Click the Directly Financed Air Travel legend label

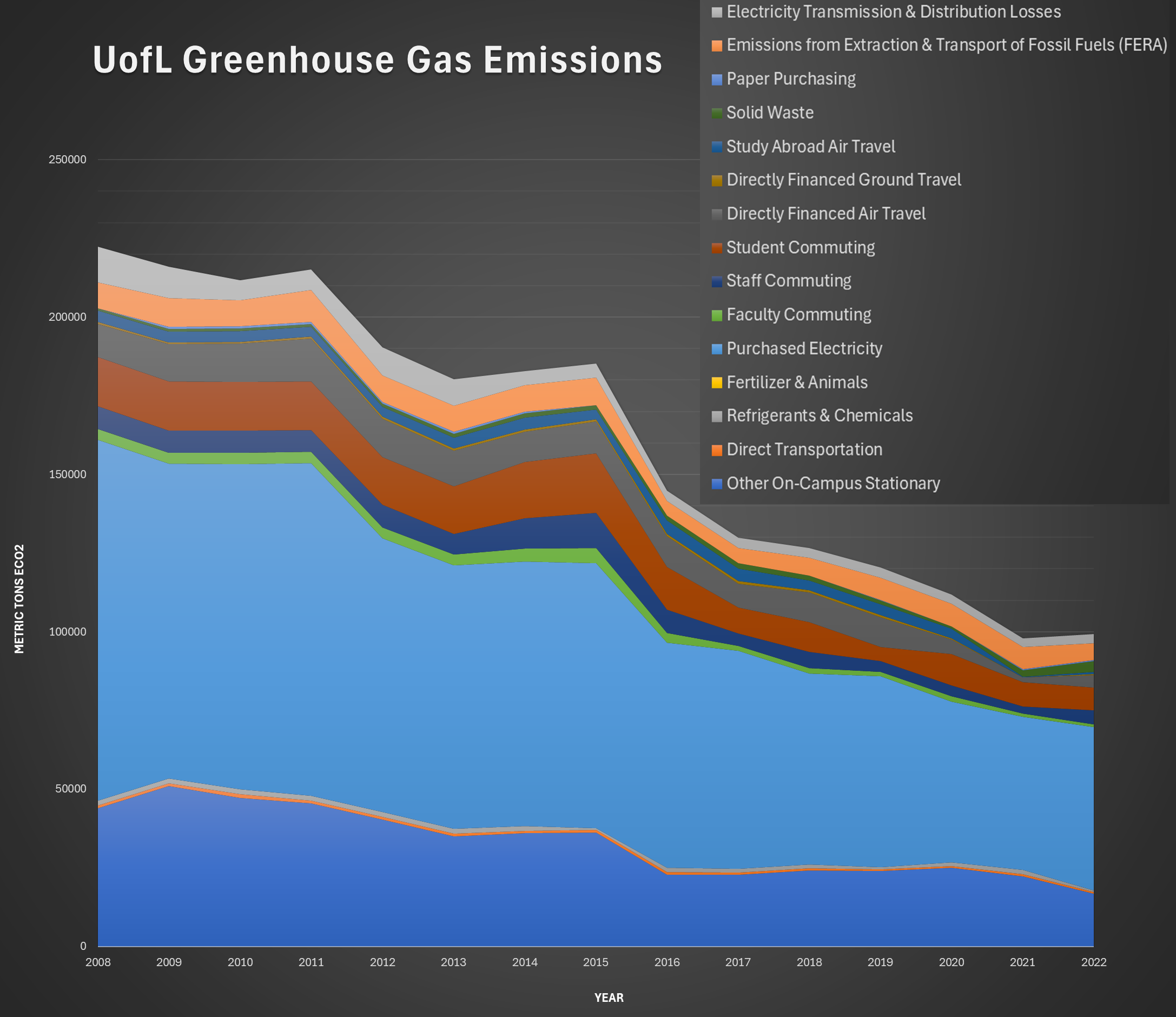(825, 215)
